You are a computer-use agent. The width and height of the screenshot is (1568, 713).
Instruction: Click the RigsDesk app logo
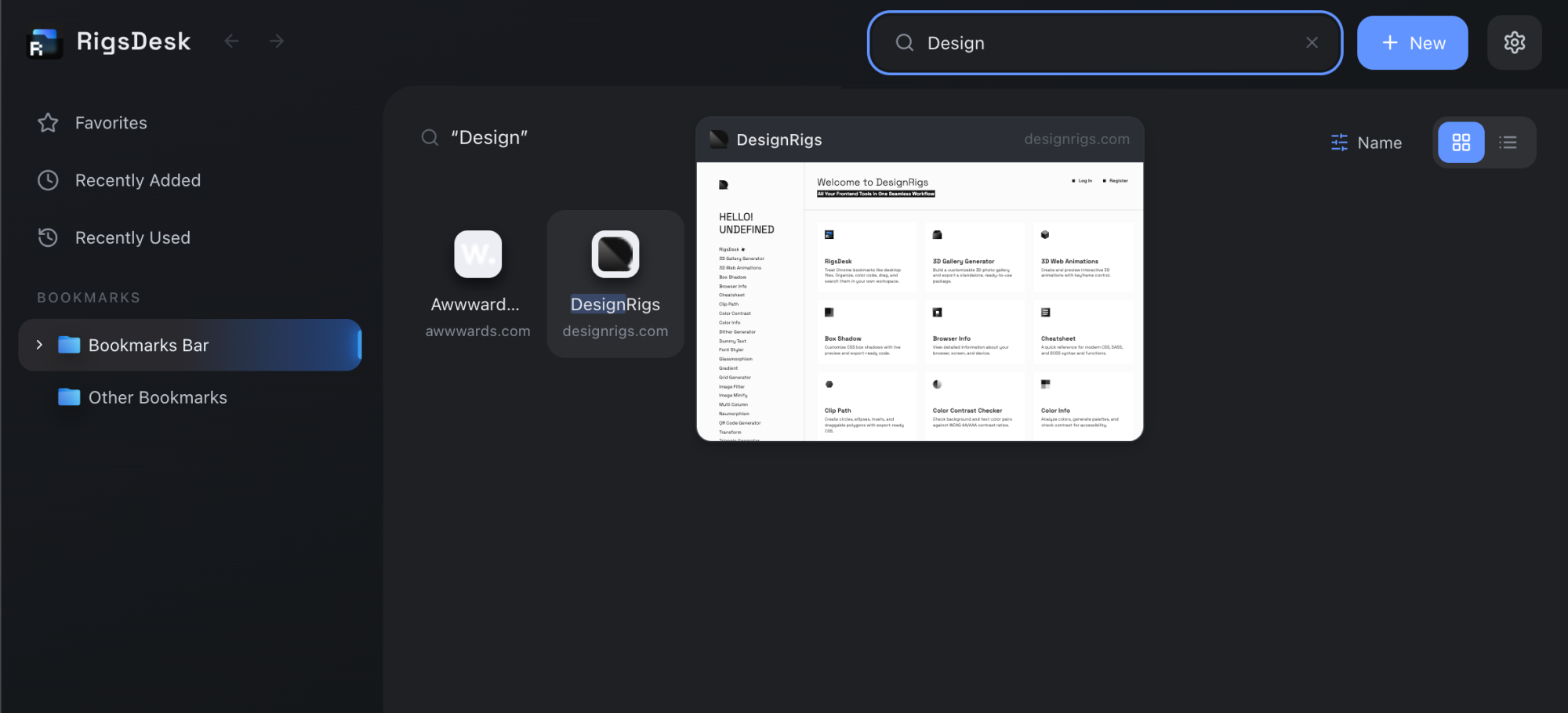coord(44,43)
